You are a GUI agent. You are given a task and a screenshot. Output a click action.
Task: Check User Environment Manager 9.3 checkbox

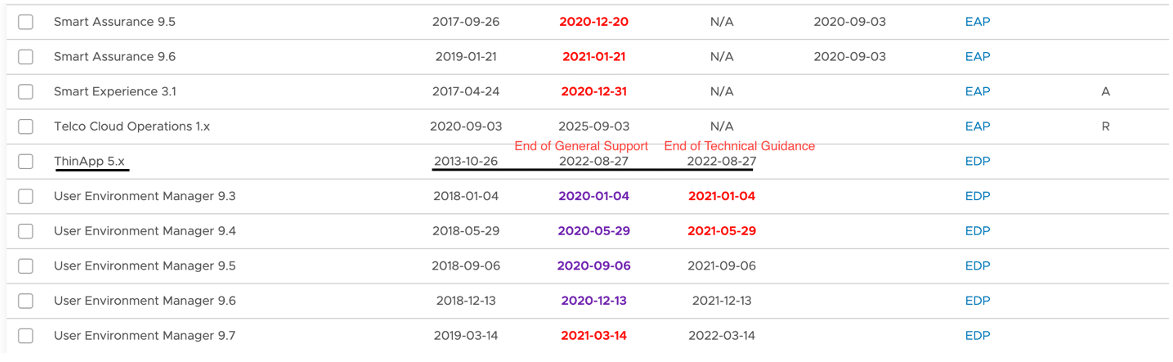point(25,196)
